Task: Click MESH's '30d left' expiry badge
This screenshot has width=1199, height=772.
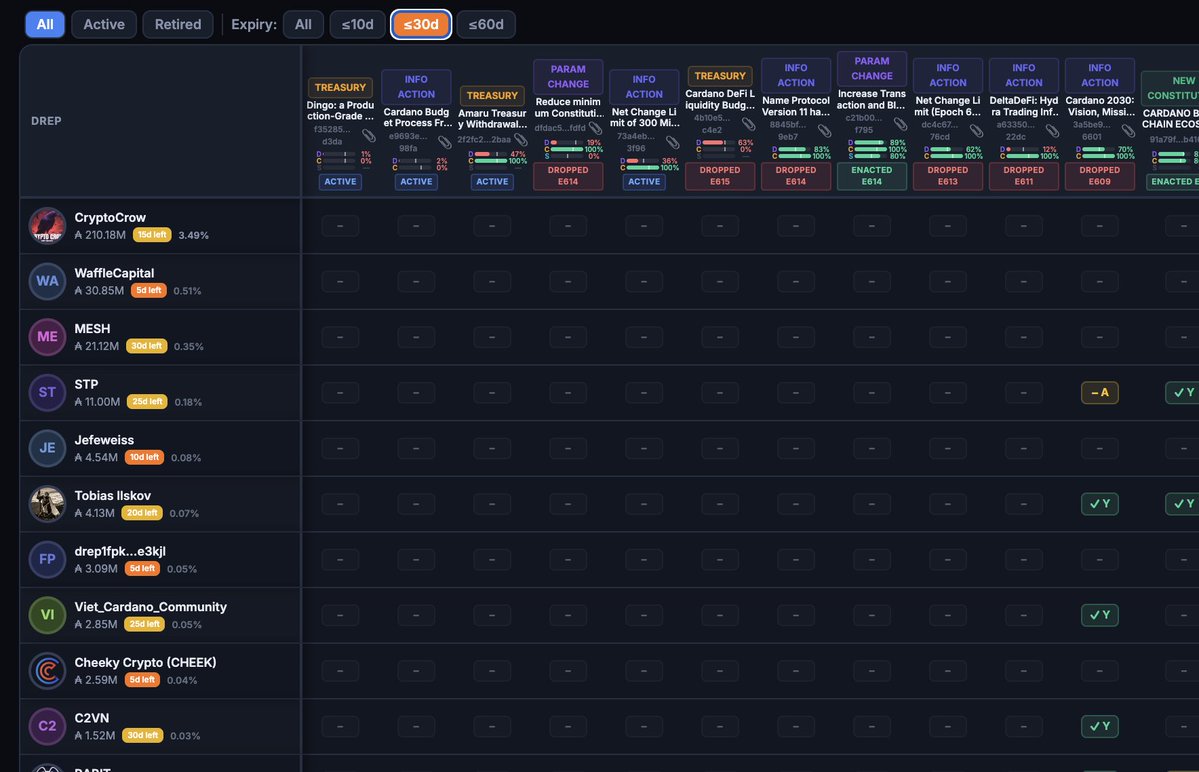Action: tap(147, 346)
